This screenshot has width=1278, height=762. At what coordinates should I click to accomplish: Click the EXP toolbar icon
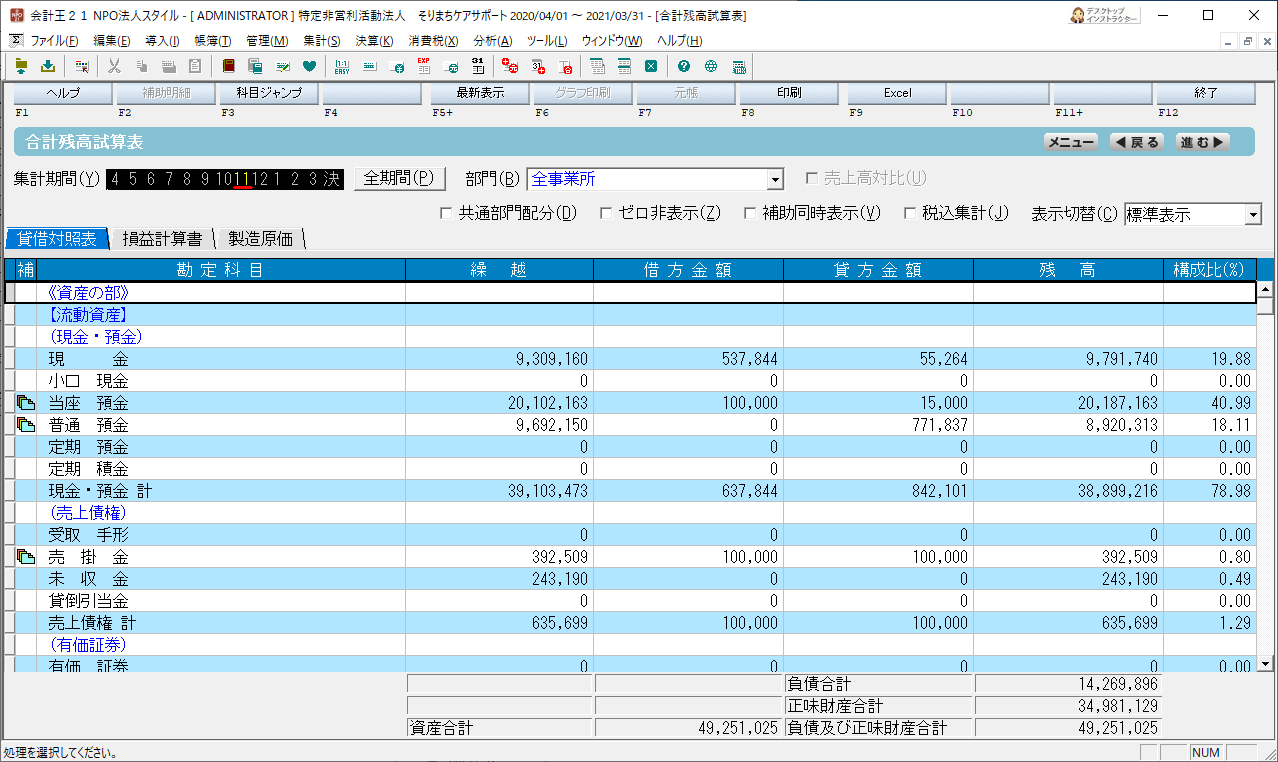coord(424,67)
